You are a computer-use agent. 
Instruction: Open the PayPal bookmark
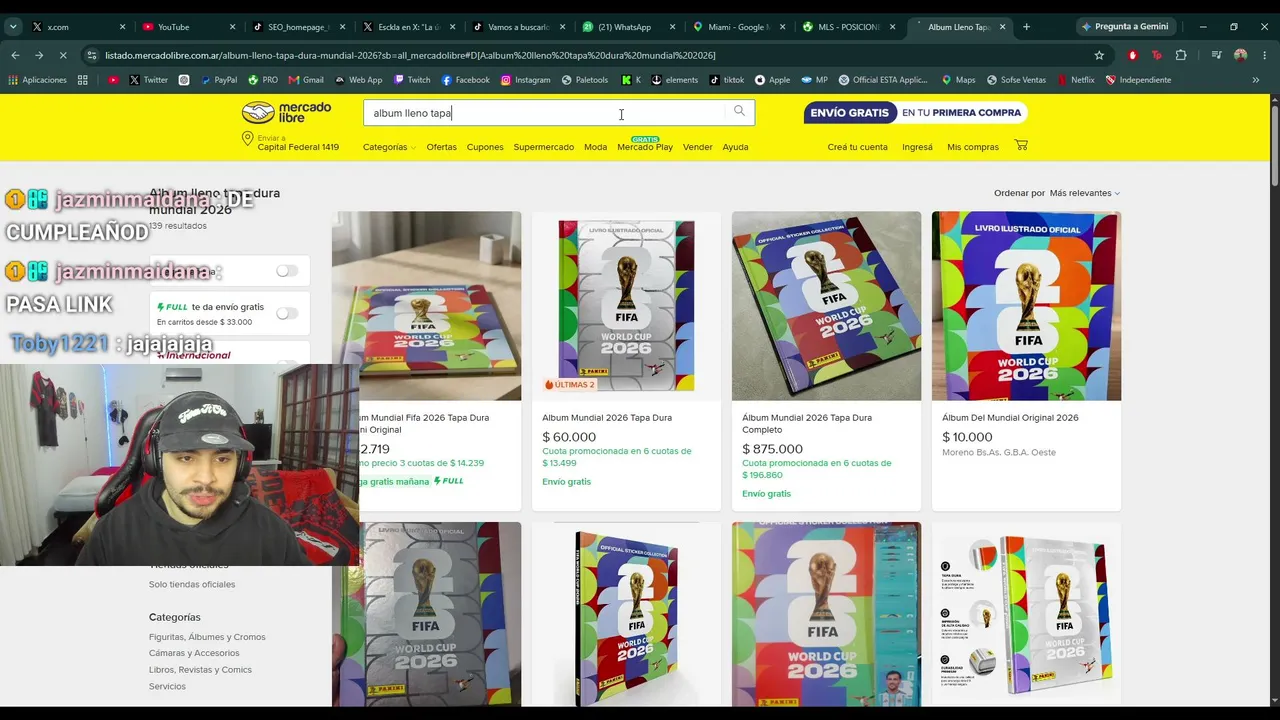[x=218, y=80]
